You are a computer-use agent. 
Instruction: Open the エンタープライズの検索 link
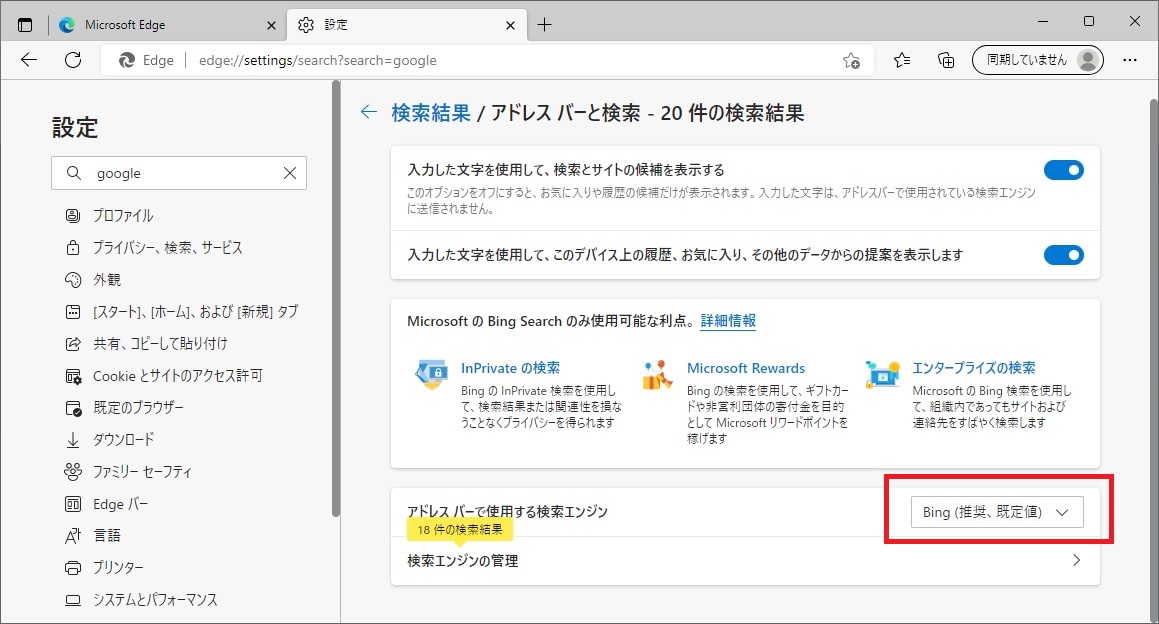pyautogui.click(x=973, y=368)
